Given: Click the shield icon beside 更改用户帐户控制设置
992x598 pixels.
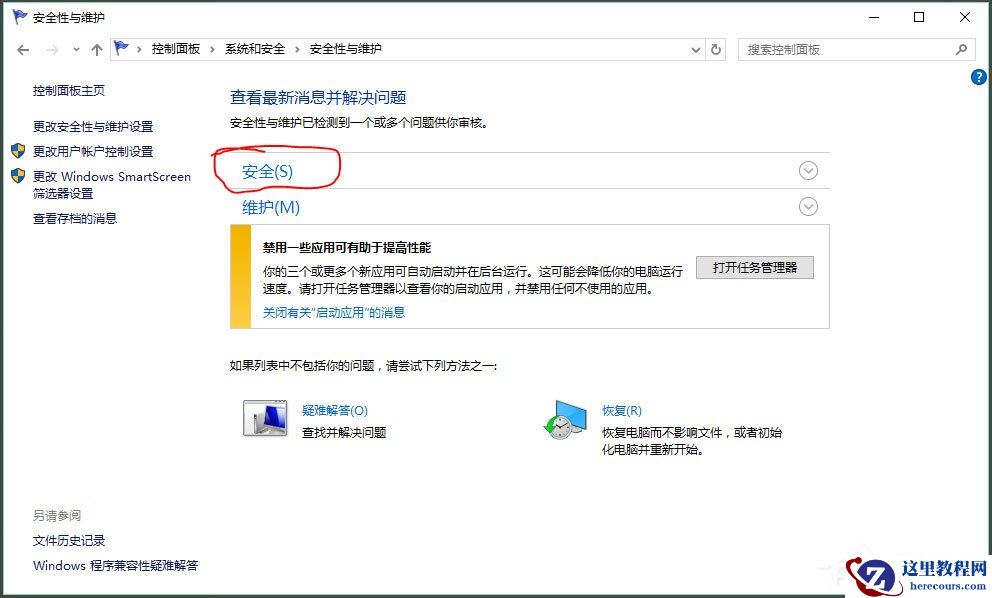Looking at the screenshot, I should [x=18, y=151].
